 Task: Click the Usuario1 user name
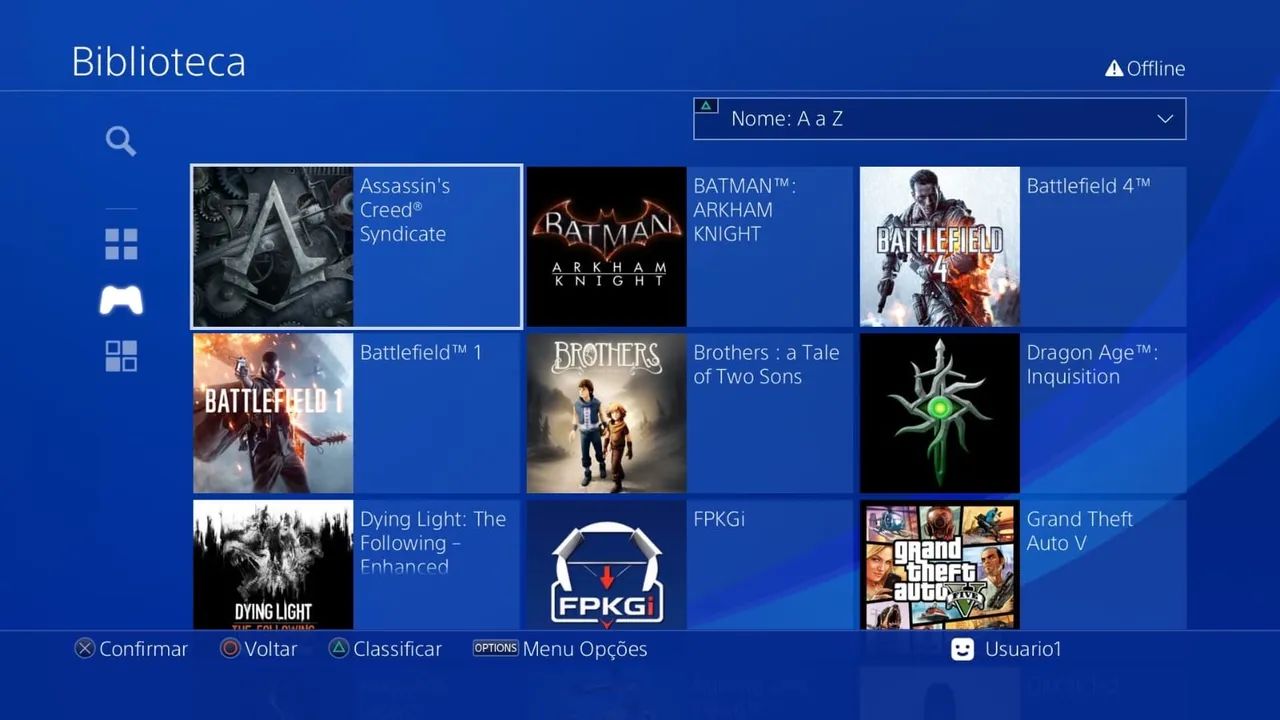tap(1023, 649)
